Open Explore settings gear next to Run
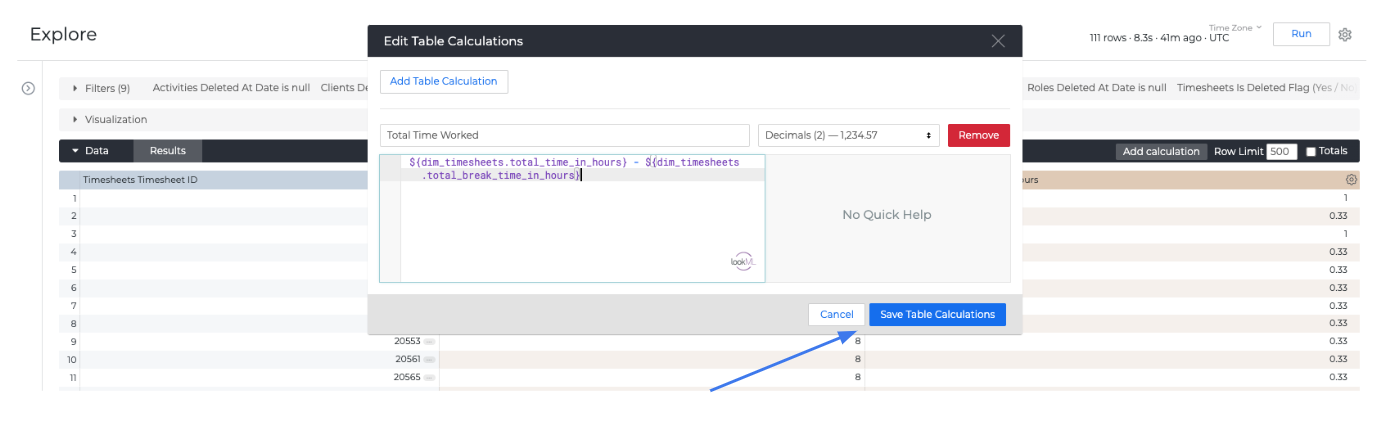The width and height of the screenshot is (1376, 423). point(1345,34)
